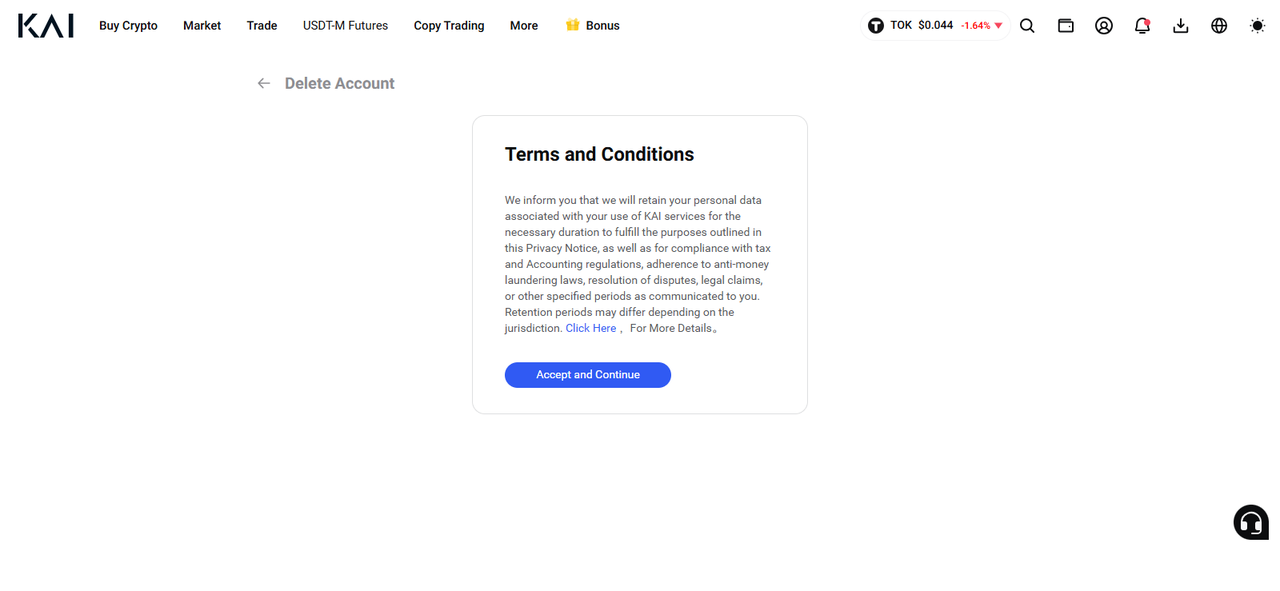The width and height of the screenshot is (1280, 591).
Task: Open language selector globe icon
Action: [1219, 26]
